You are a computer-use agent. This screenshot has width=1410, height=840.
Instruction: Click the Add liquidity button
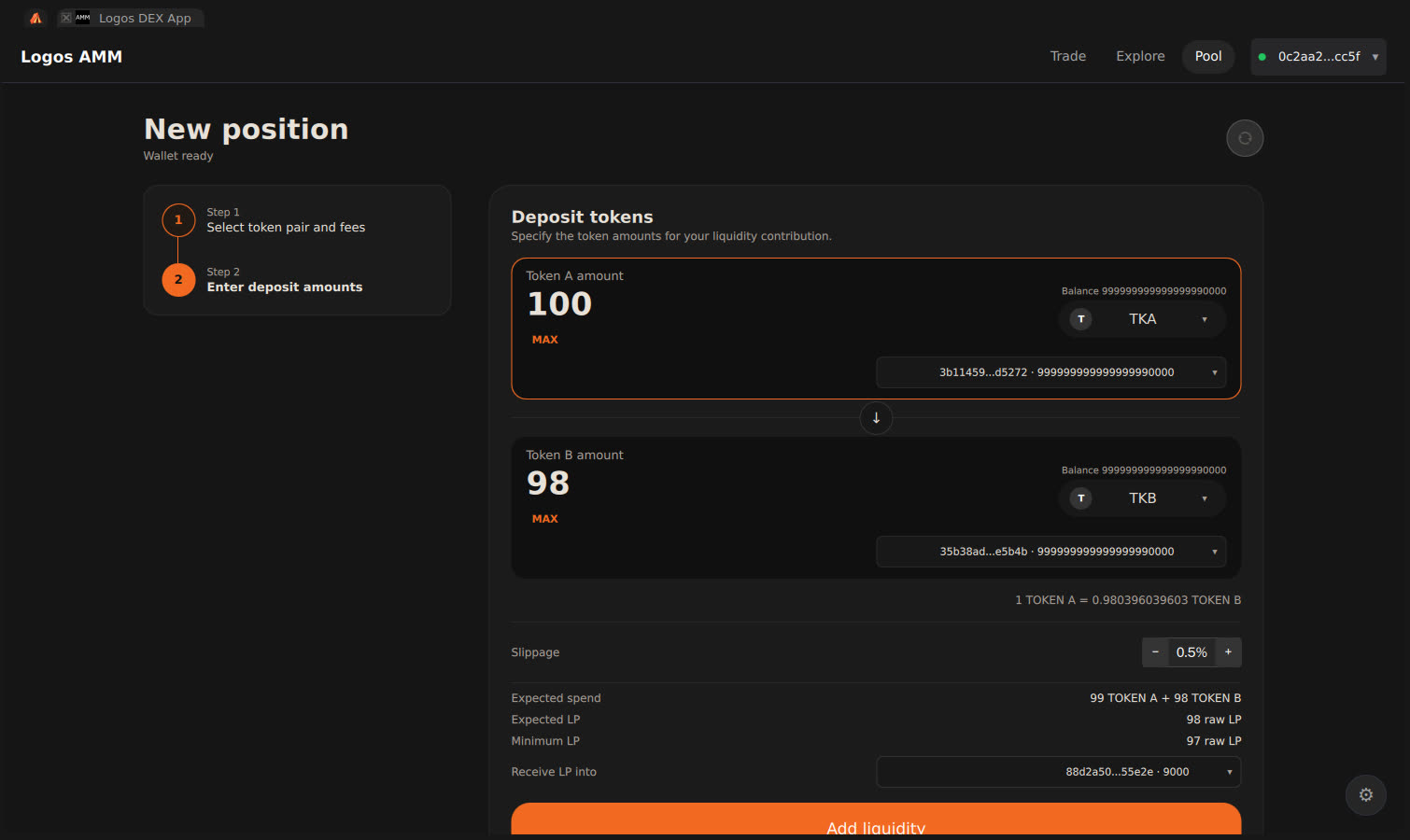tap(876, 820)
